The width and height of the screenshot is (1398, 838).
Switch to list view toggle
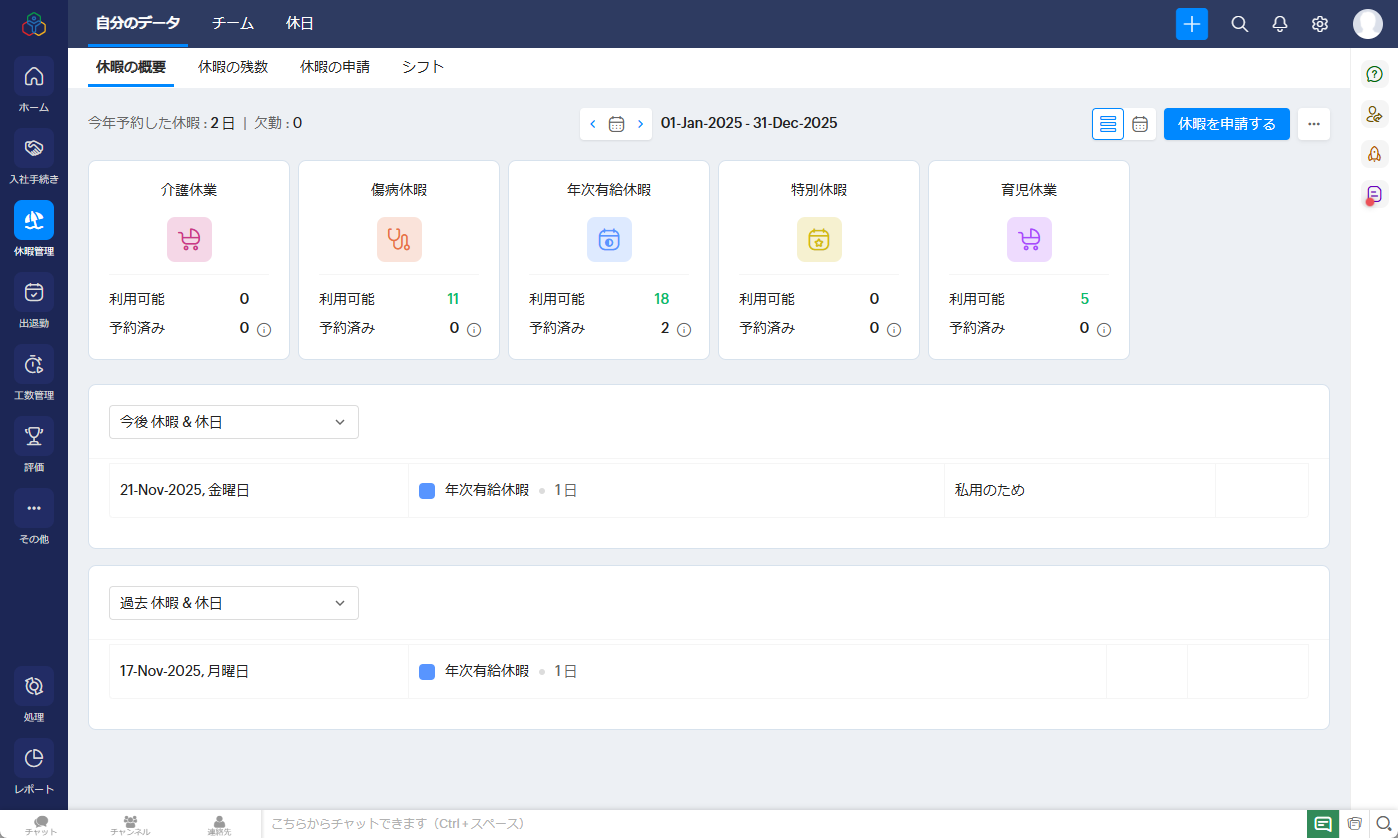click(x=1107, y=124)
